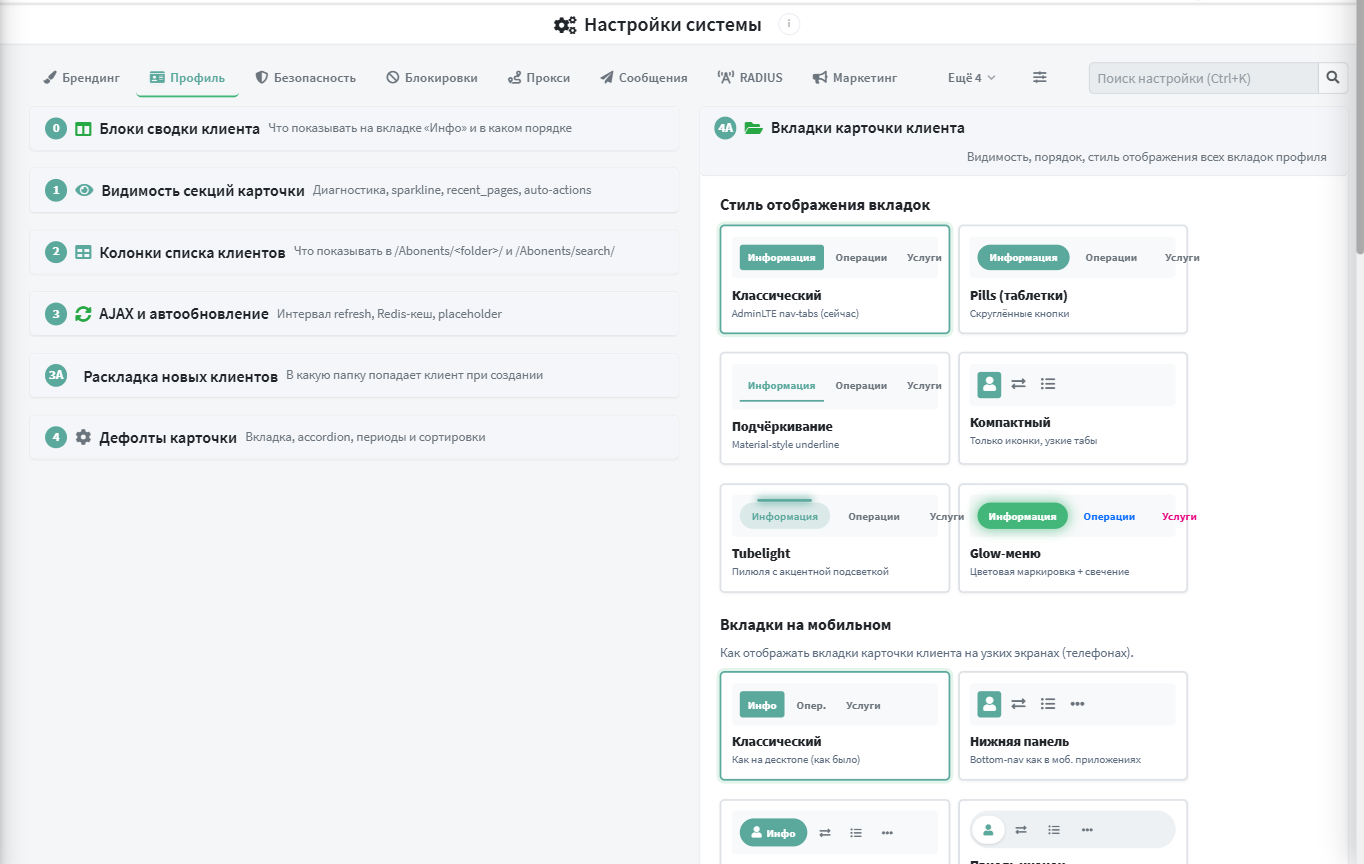Viewport: 1364px width, 864px height.
Task: Click the person icon in Компактный style card
Action: click(x=989, y=384)
